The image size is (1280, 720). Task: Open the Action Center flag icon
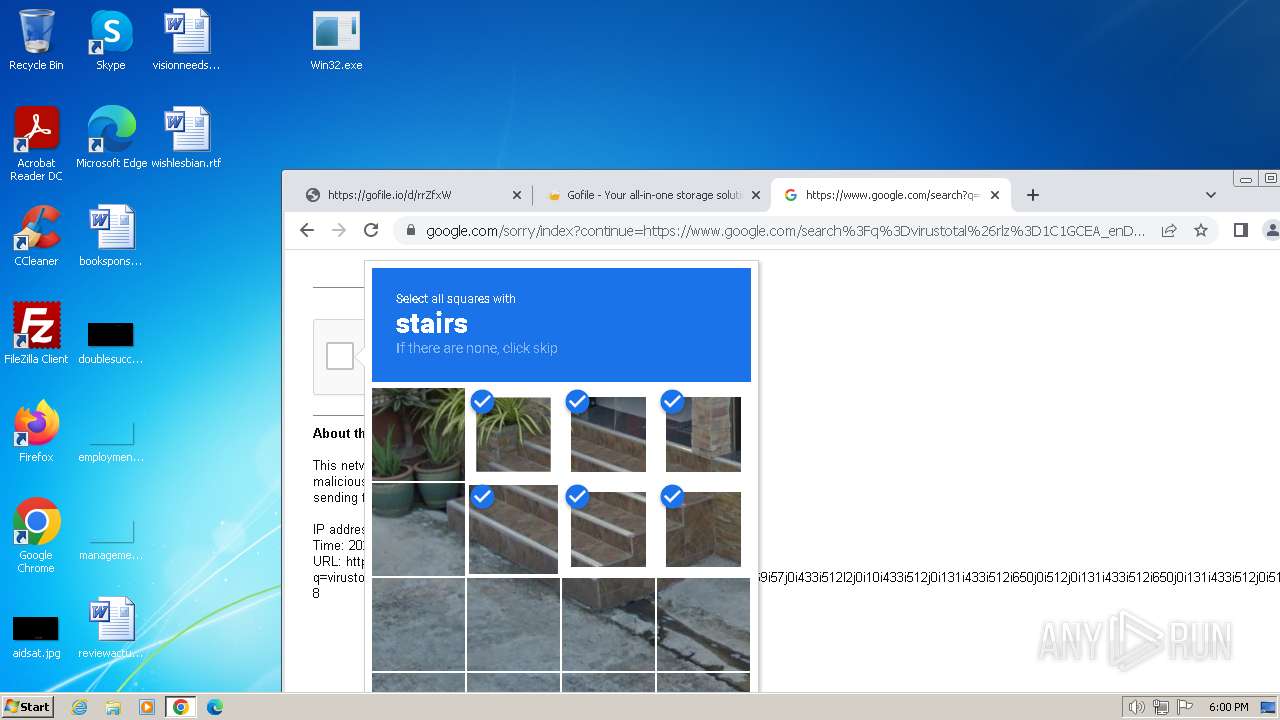(1185, 707)
